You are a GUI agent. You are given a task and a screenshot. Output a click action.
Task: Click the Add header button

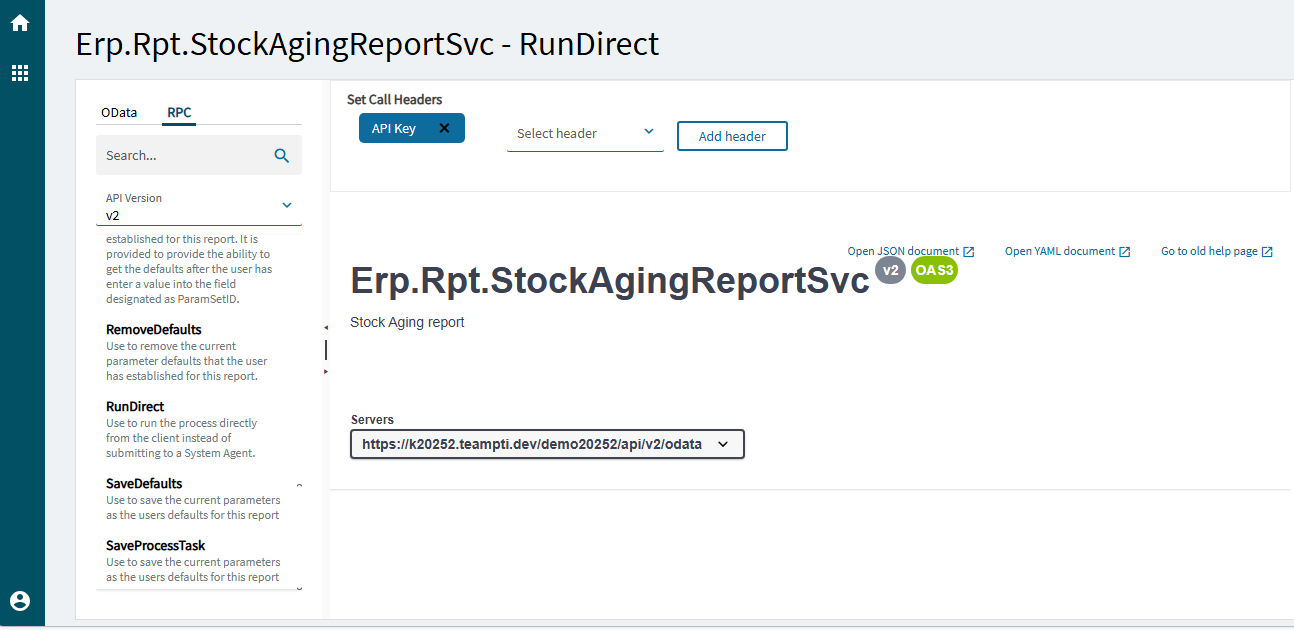point(732,137)
